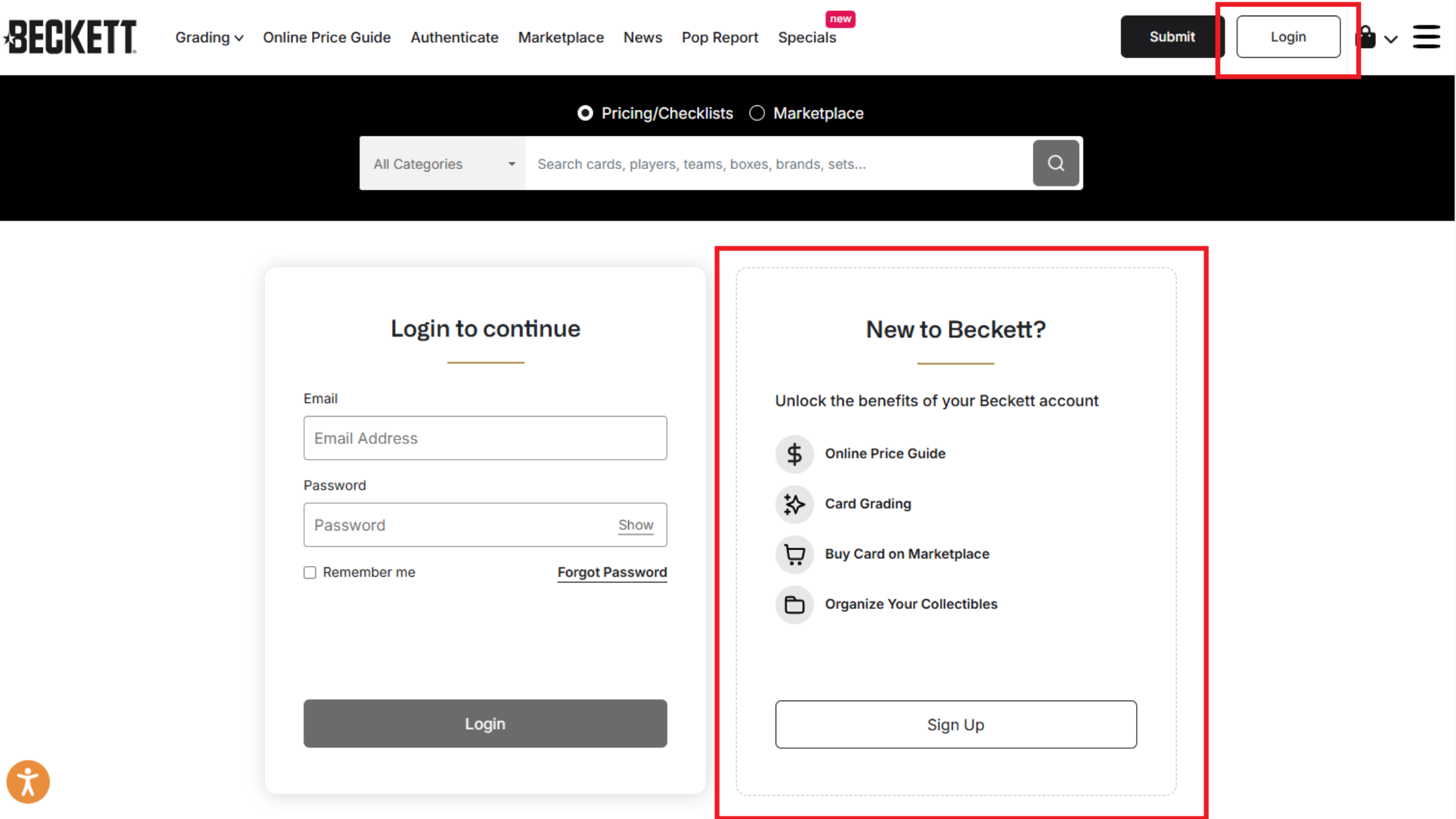Viewport: 1456px width, 819px height.
Task: Open the Specials nav item
Action: tap(807, 38)
